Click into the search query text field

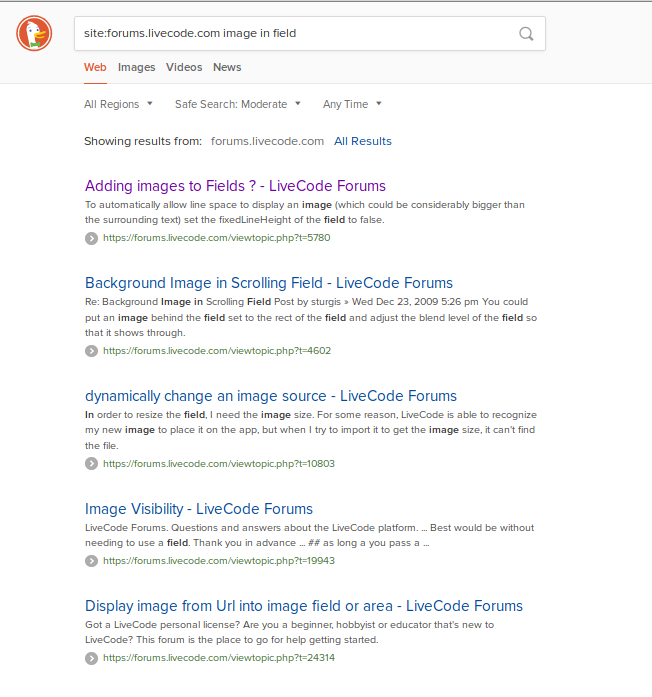290,33
